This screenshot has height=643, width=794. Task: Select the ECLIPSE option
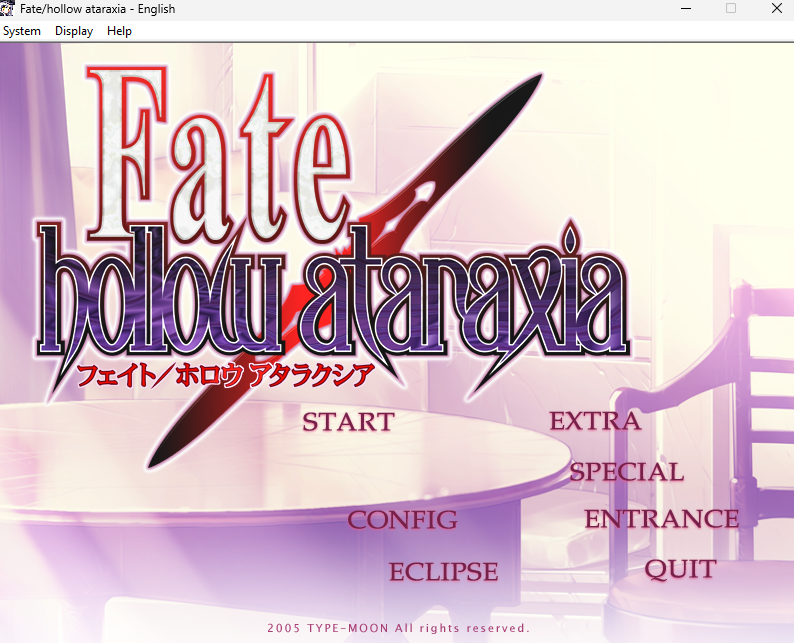[x=444, y=572]
